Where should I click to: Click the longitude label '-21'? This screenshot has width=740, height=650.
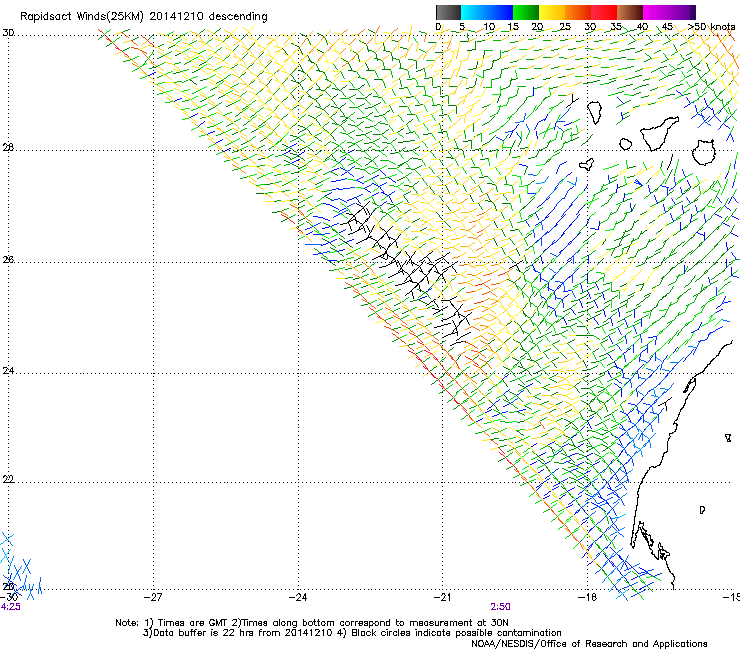[x=442, y=597]
